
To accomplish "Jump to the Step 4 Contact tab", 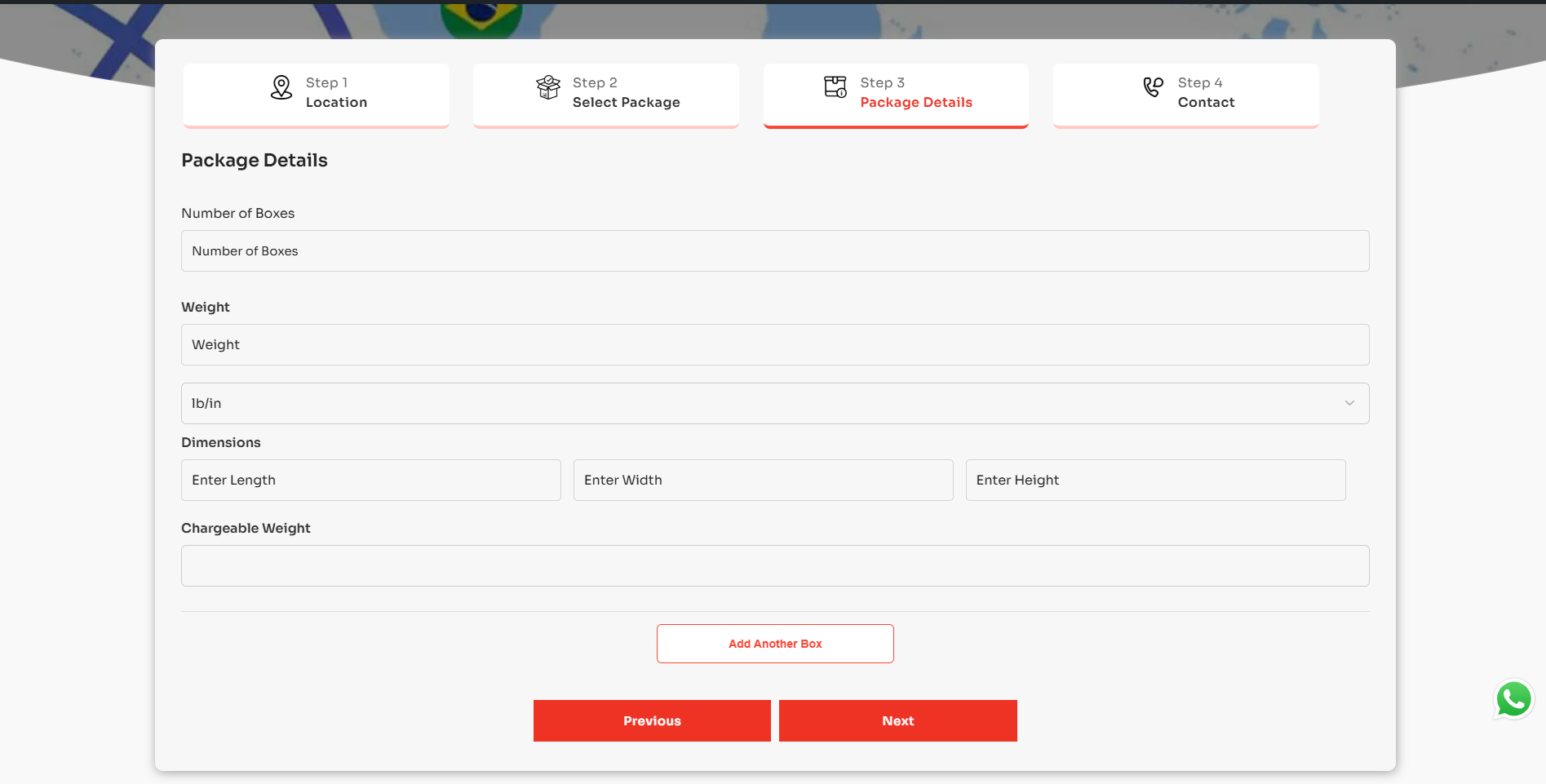I will [1186, 95].
